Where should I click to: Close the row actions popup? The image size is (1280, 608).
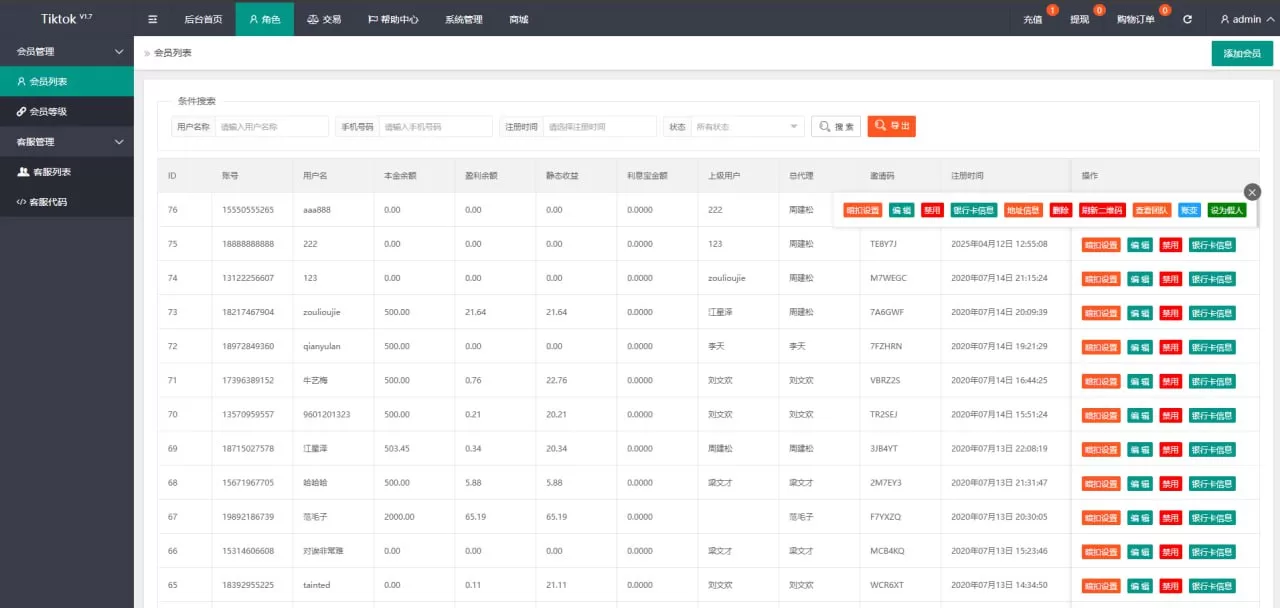click(x=1252, y=192)
